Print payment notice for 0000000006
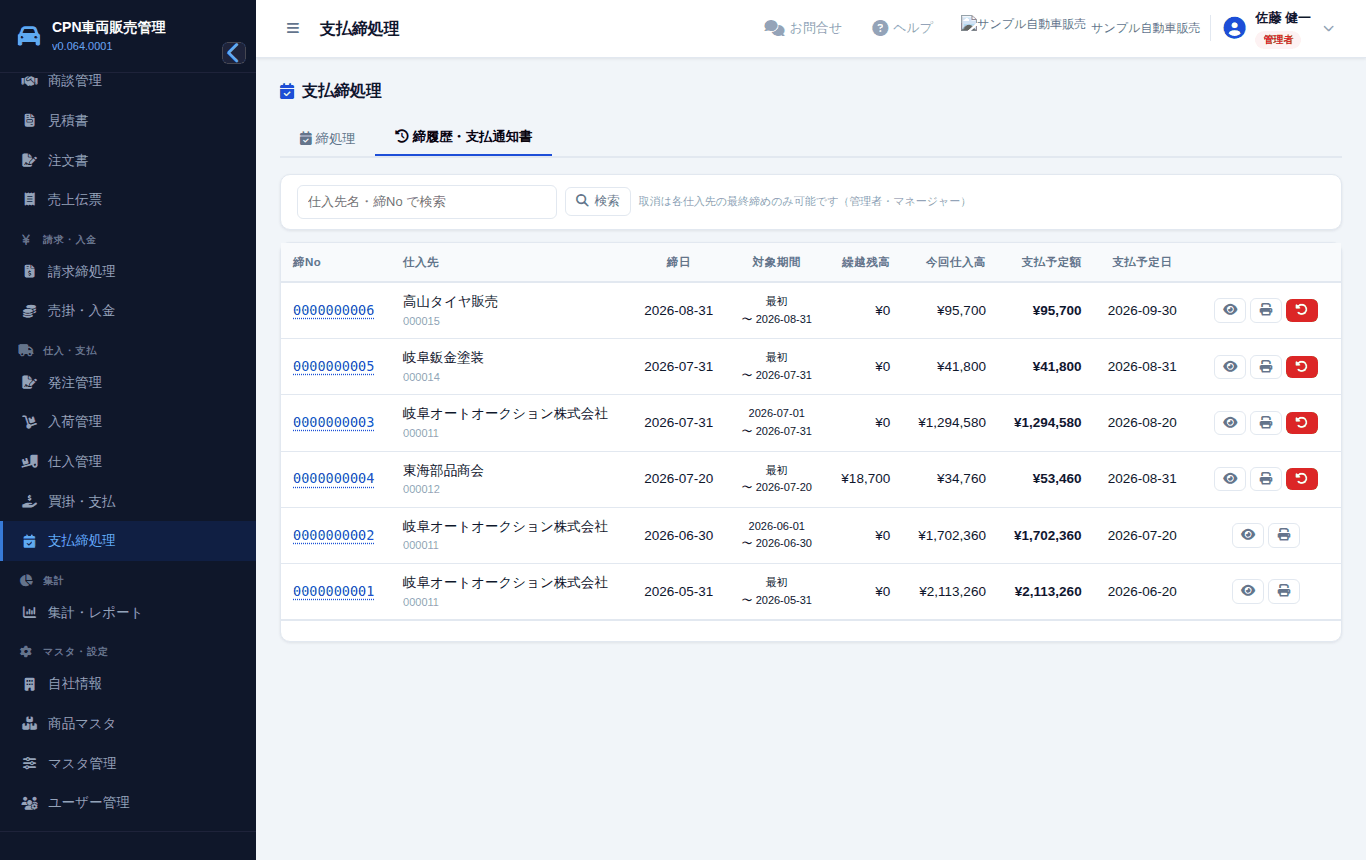 coord(1266,310)
